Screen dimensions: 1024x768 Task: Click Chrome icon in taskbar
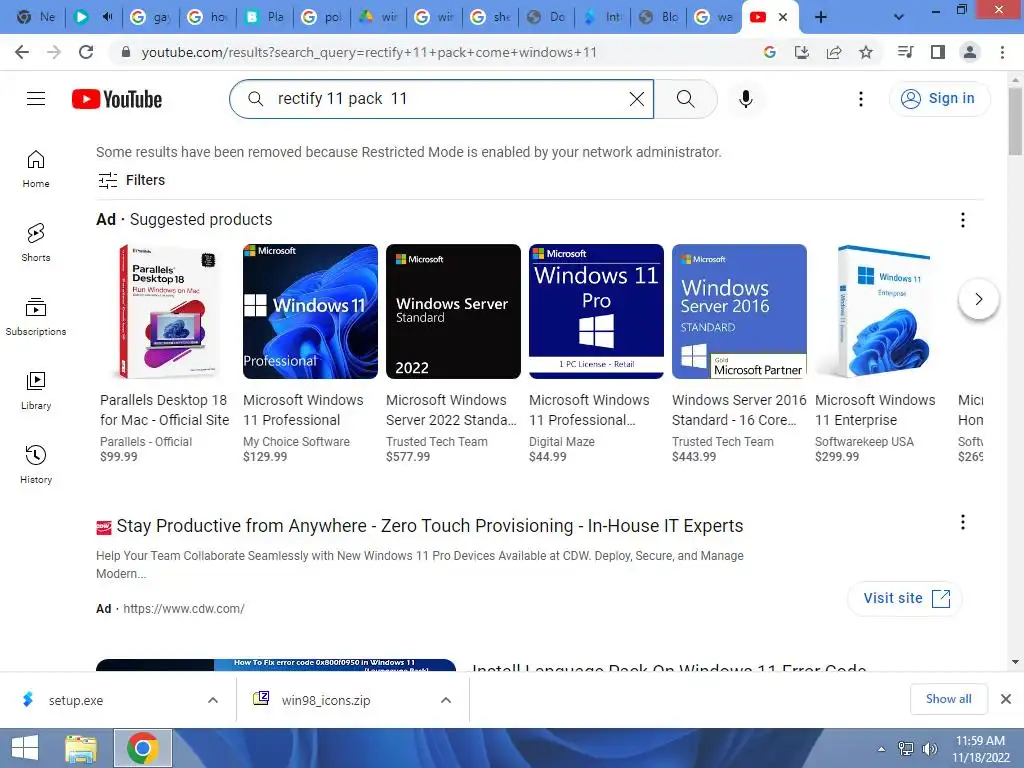click(x=143, y=748)
